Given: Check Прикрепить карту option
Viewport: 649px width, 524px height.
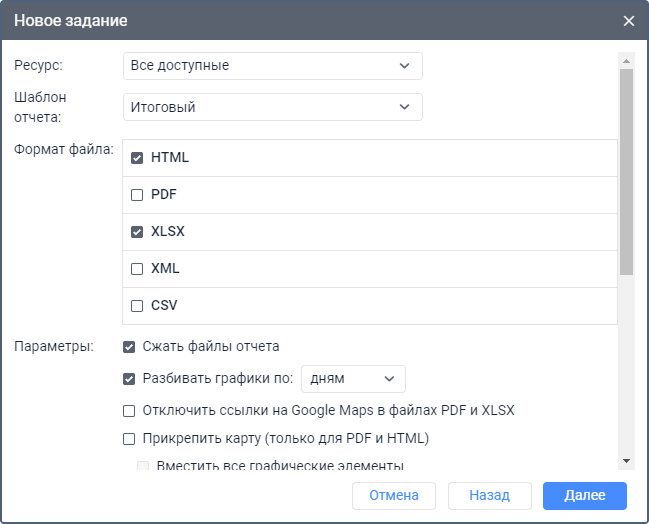Looking at the screenshot, I should tap(129, 438).
